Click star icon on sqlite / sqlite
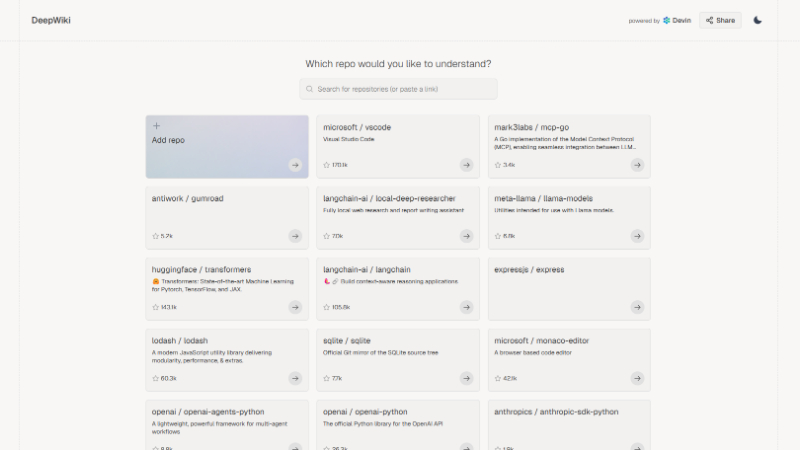Image resolution: width=800 pixels, height=450 pixels. coord(327,378)
